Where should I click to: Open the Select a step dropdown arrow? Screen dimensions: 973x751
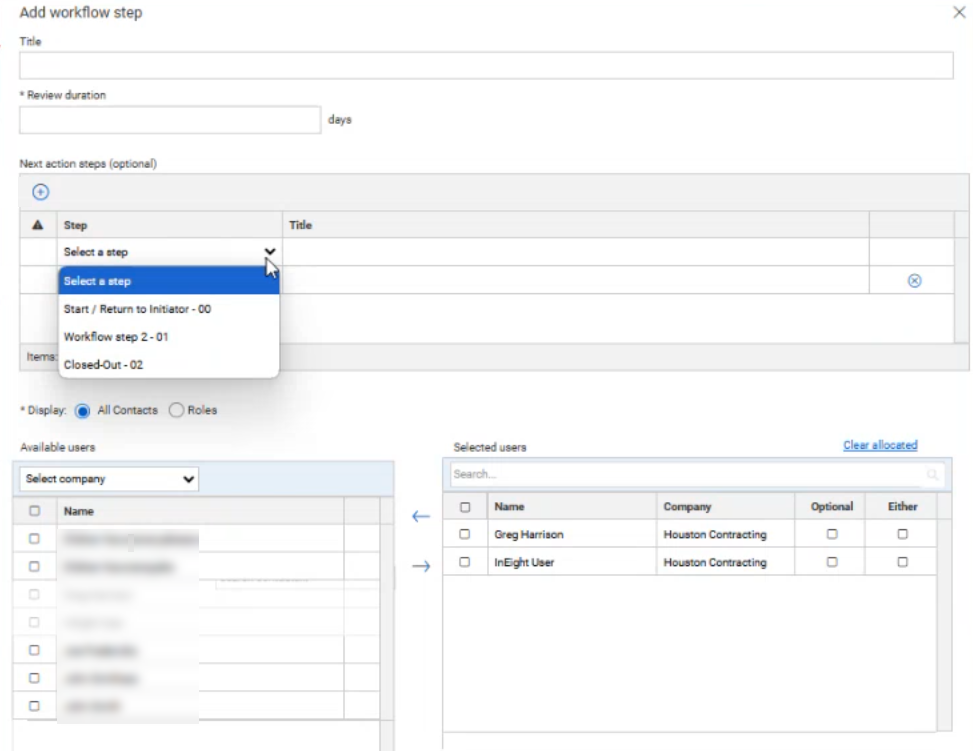click(269, 251)
